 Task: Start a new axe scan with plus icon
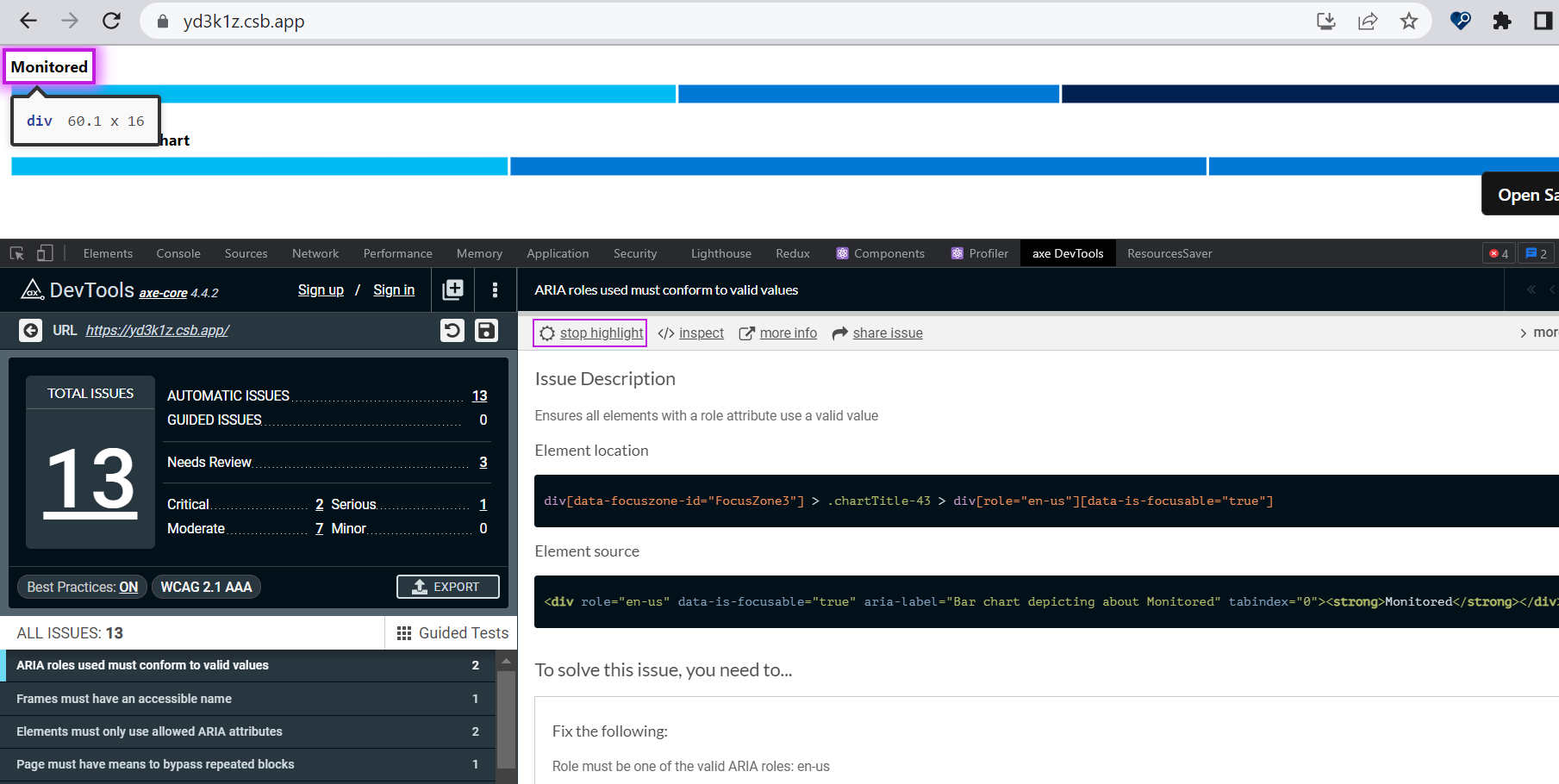coord(453,290)
